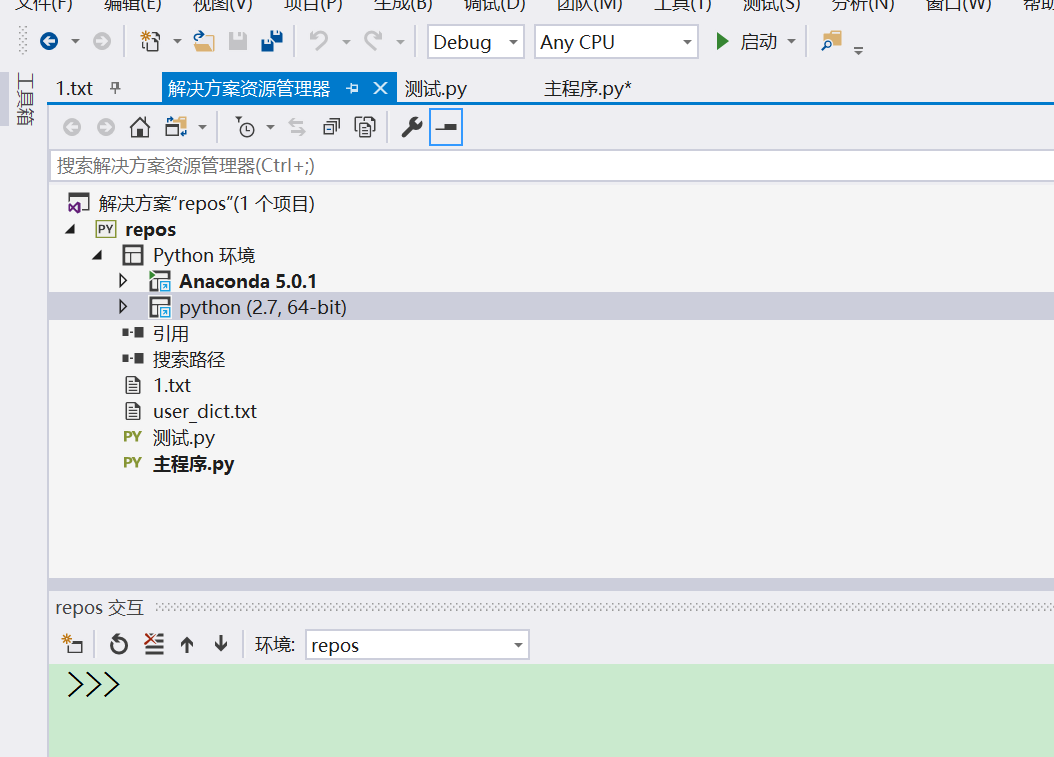Viewport: 1054px width, 757px height.
Task: Click the Show All Files icon
Action: [x=365, y=127]
